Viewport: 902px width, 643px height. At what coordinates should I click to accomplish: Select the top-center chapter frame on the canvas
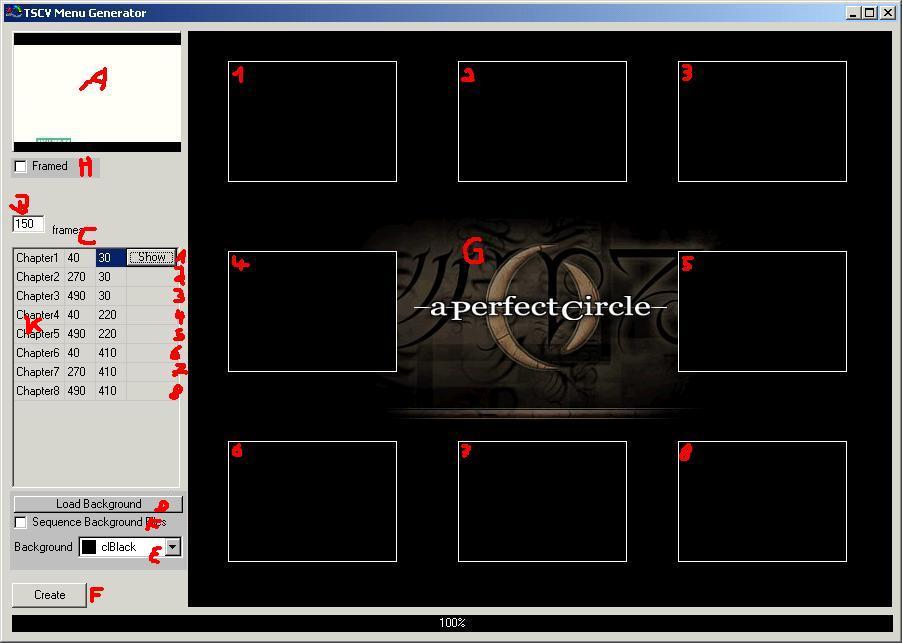click(542, 121)
